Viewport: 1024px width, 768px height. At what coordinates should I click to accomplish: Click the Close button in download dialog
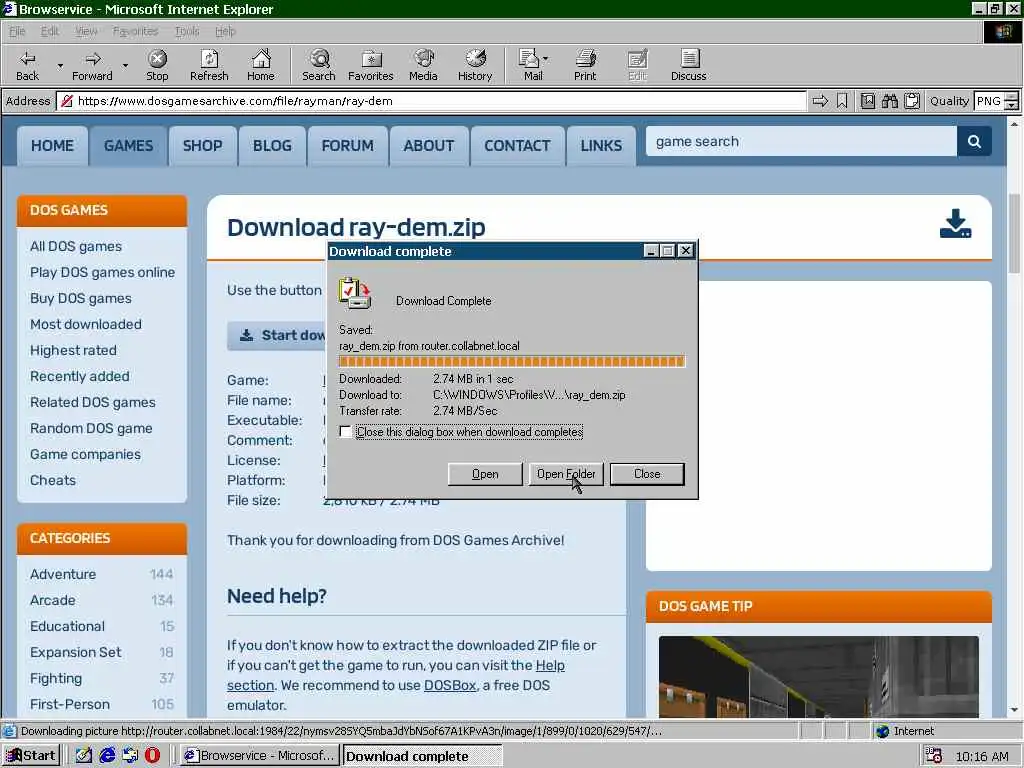click(x=647, y=474)
